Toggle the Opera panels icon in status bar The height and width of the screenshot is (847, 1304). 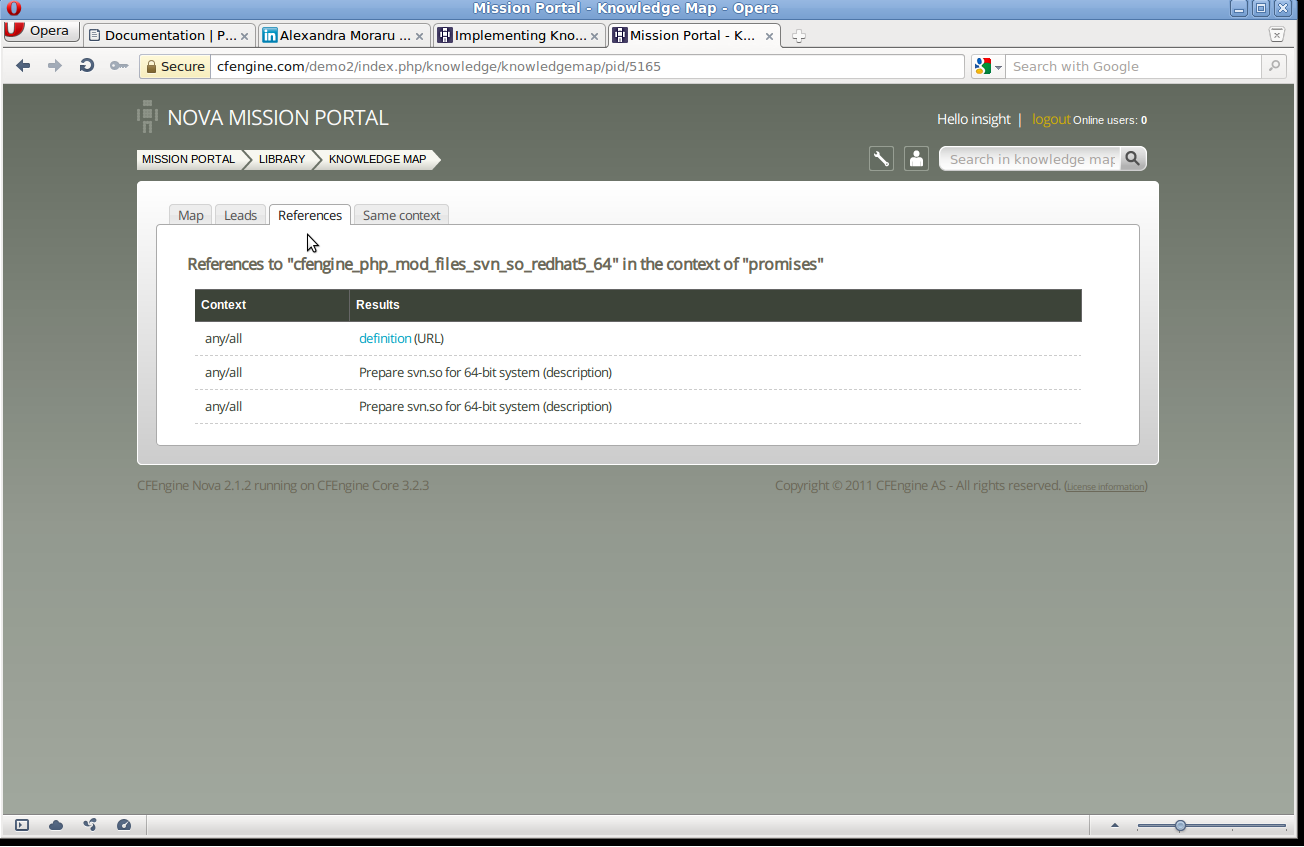[22, 825]
